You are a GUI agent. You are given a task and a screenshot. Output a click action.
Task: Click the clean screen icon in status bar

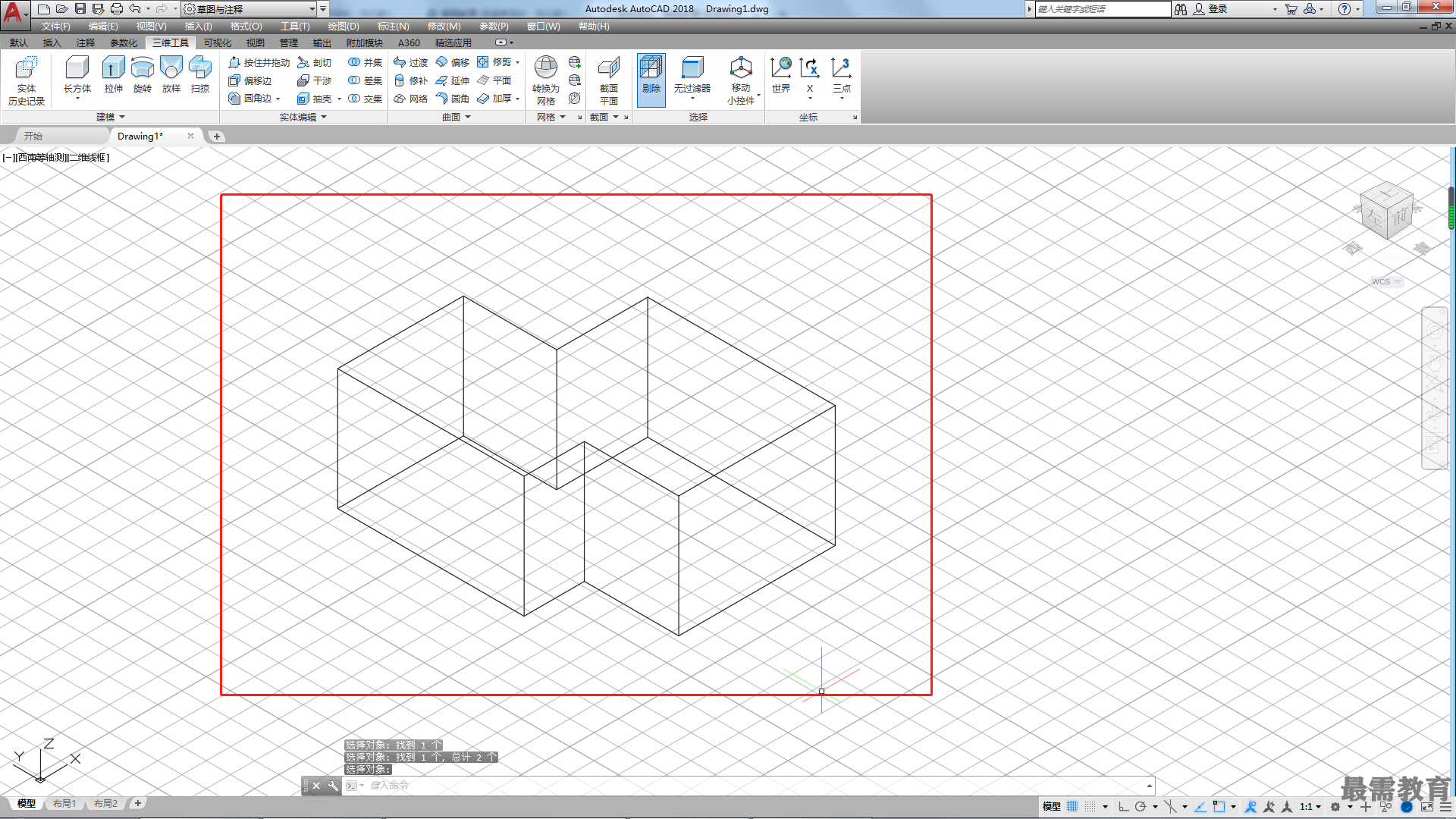[x=1427, y=807]
